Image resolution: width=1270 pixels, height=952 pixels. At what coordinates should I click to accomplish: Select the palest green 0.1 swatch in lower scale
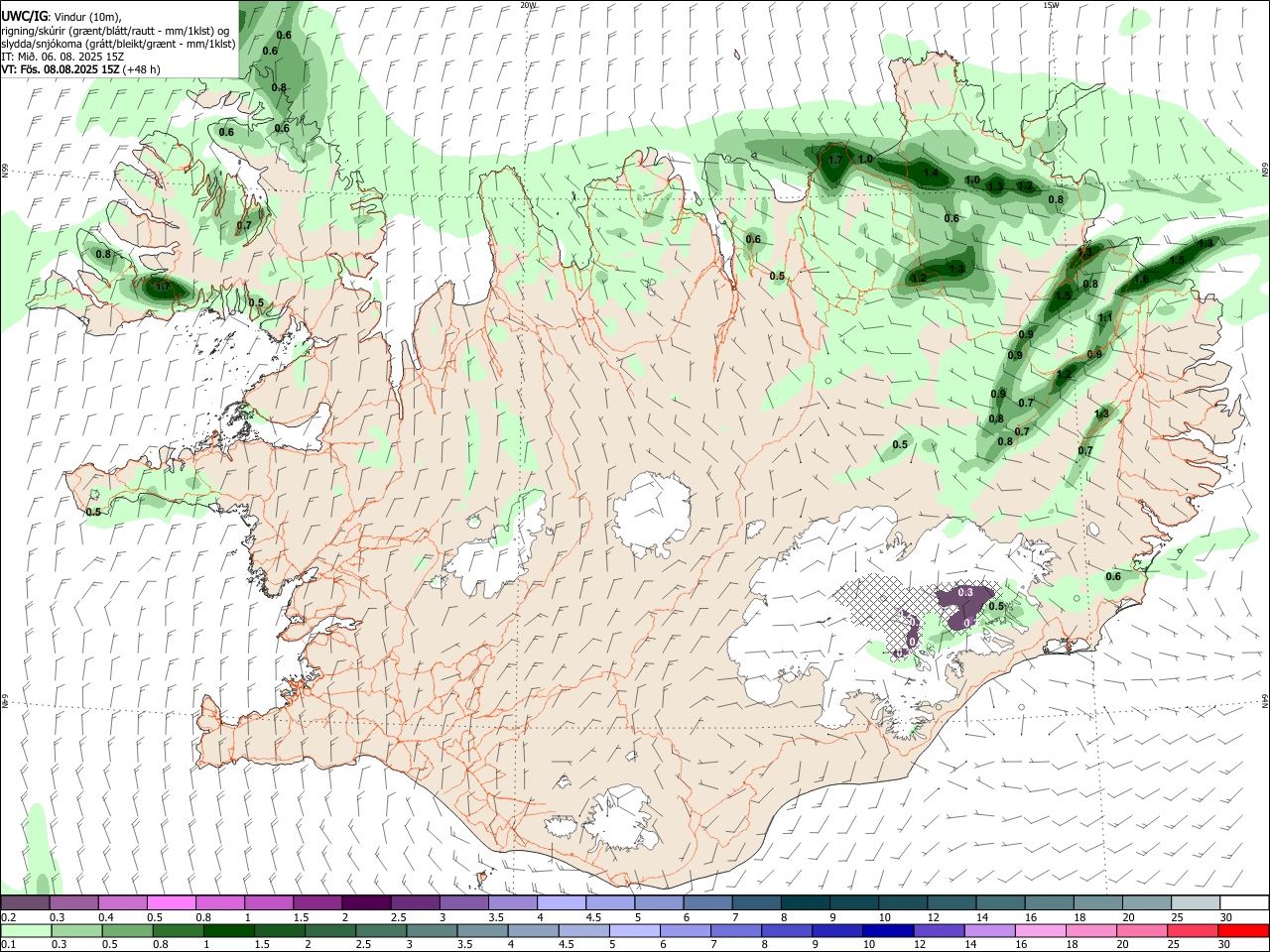tap(26, 930)
